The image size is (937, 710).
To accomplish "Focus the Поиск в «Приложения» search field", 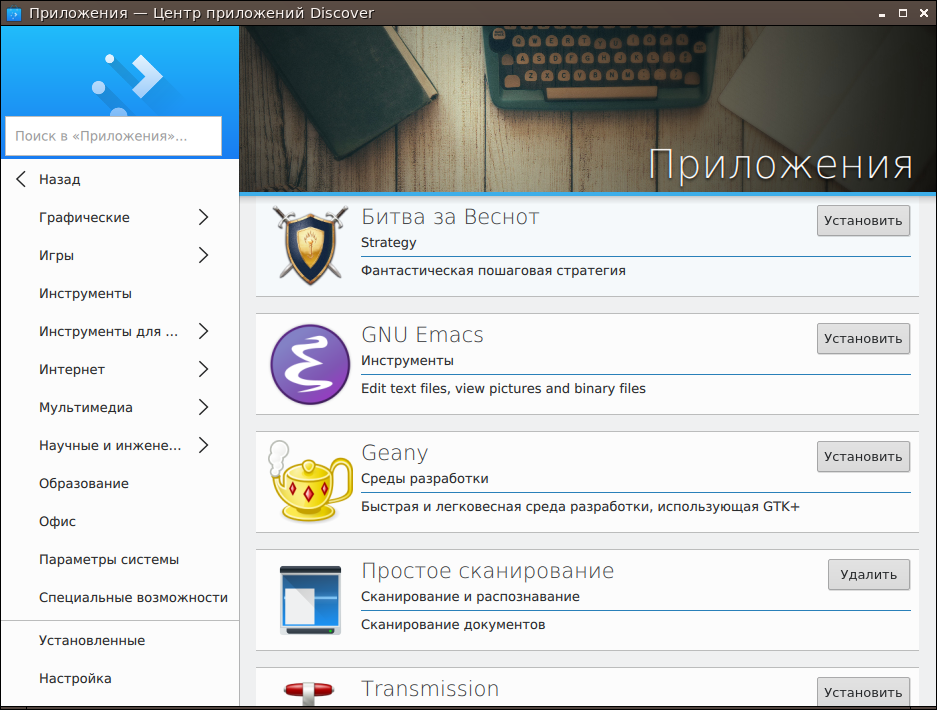I will (x=113, y=136).
